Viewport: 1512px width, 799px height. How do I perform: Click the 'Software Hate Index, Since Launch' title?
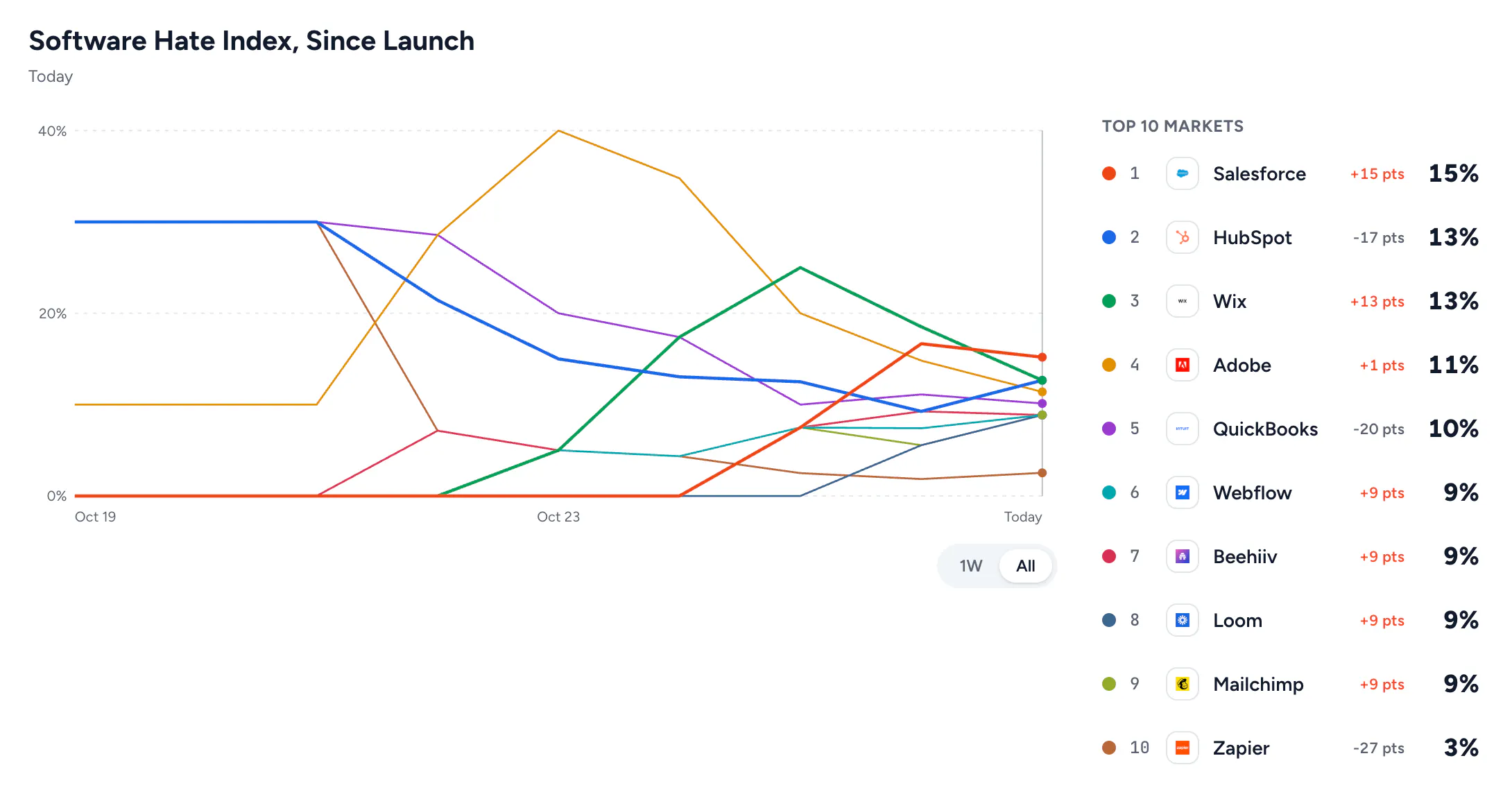[x=252, y=41]
